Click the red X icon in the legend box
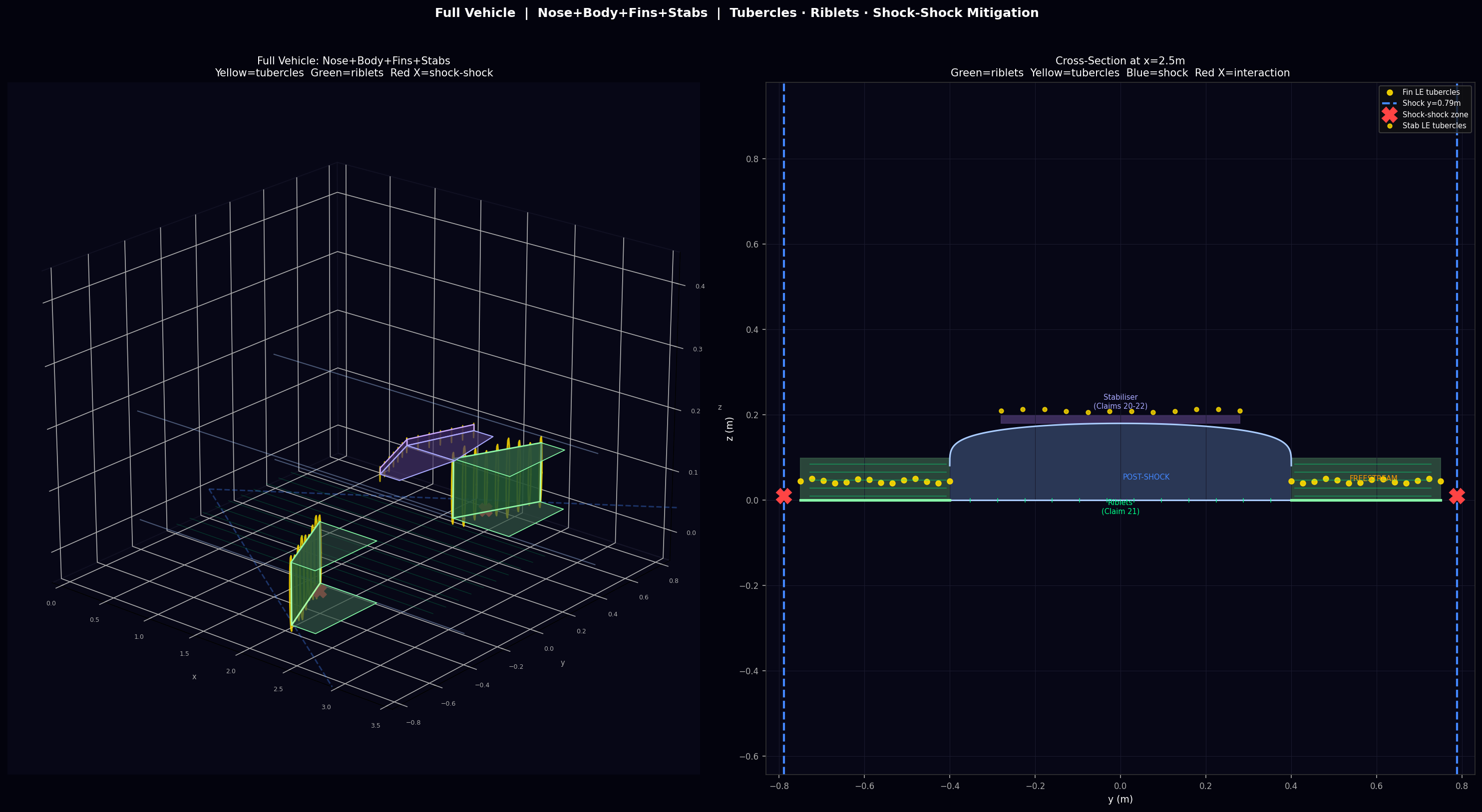The height and width of the screenshot is (812, 1482). point(1389,114)
